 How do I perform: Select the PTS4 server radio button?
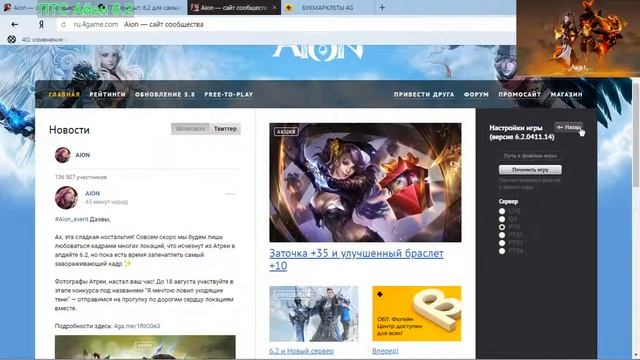pos(502,251)
